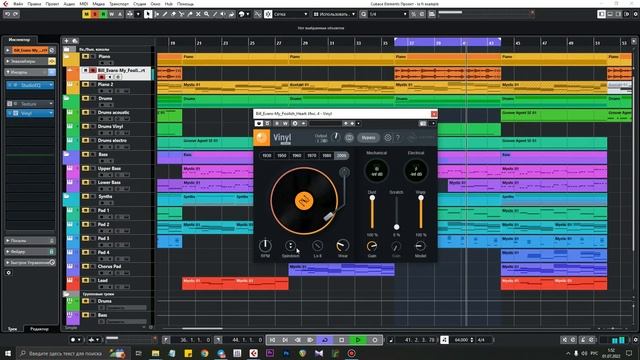Open the MIDI menu
The height and width of the screenshot is (360, 640).
coord(84,4)
